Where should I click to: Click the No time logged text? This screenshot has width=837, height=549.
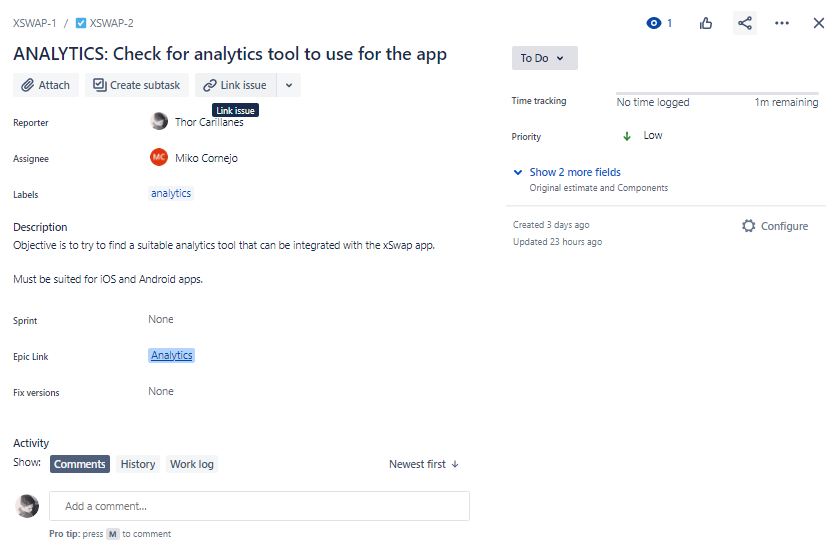(x=653, y=102)
